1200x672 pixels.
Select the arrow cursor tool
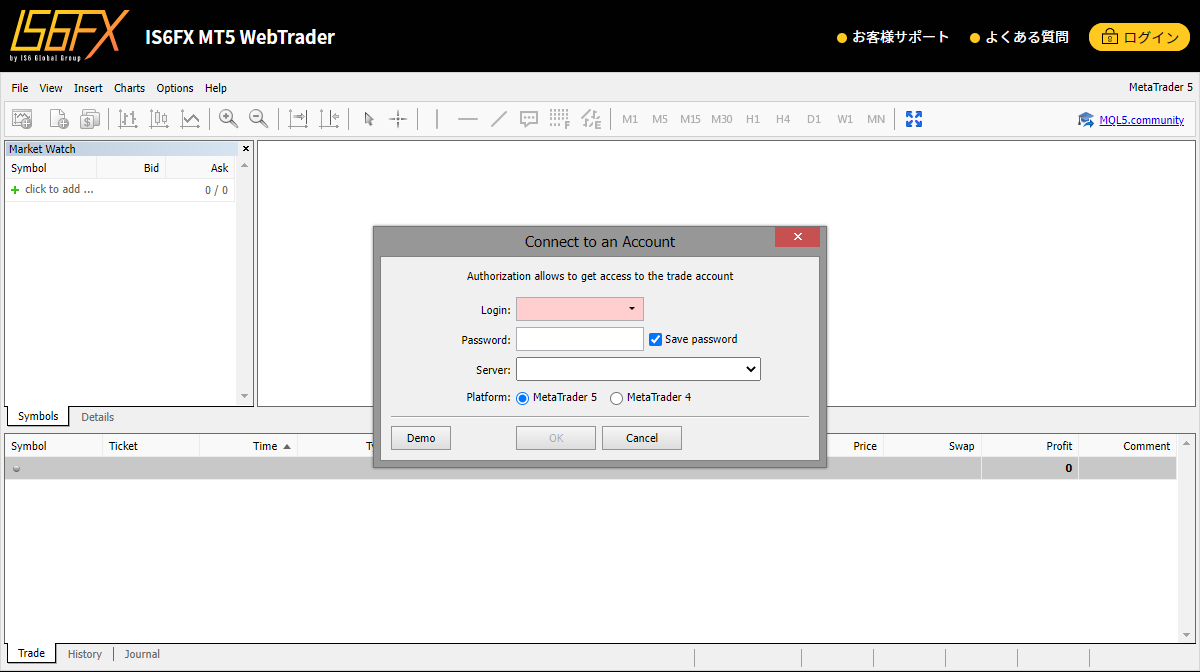pos(368,119)
